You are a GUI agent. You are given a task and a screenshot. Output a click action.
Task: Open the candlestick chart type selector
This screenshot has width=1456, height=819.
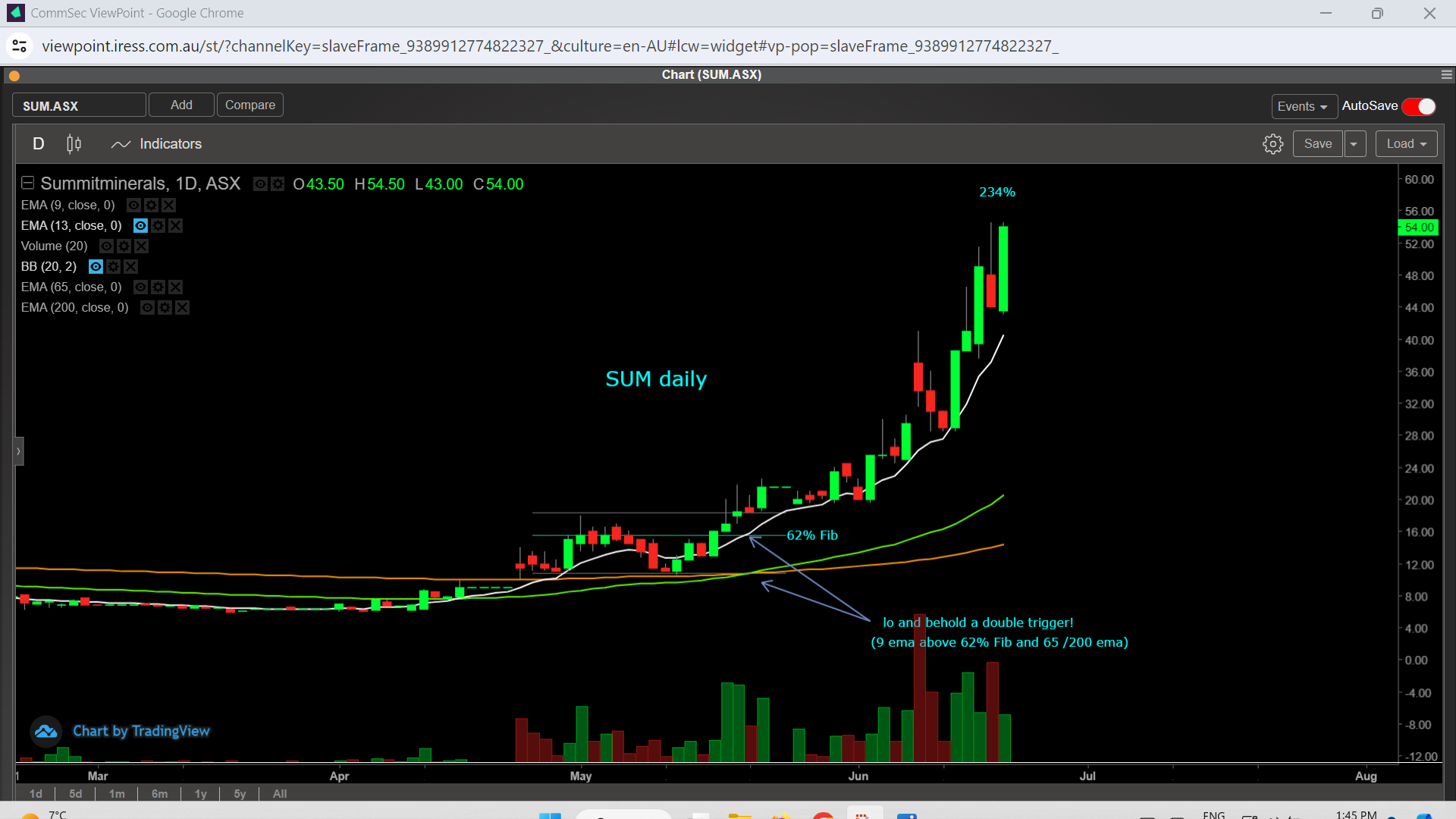(x=74, y=144)
